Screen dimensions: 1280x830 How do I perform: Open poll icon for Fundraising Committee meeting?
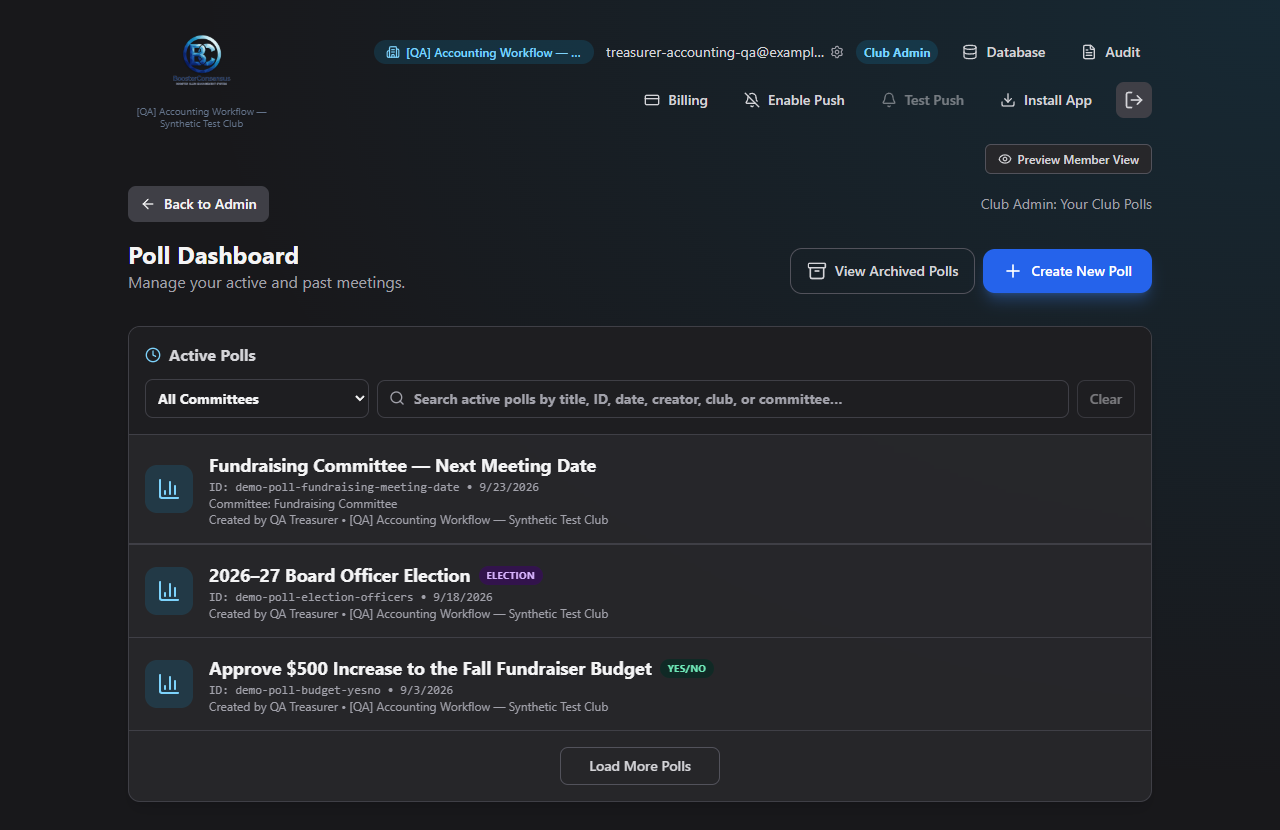point(169,489)
